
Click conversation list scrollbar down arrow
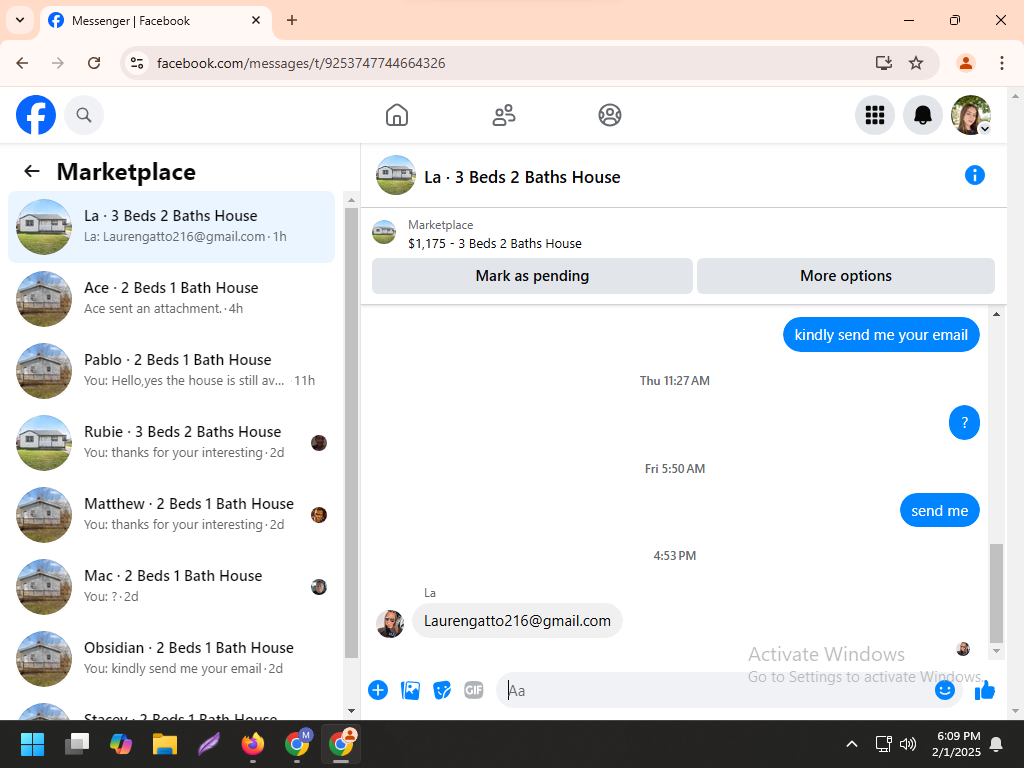[351, 711]
